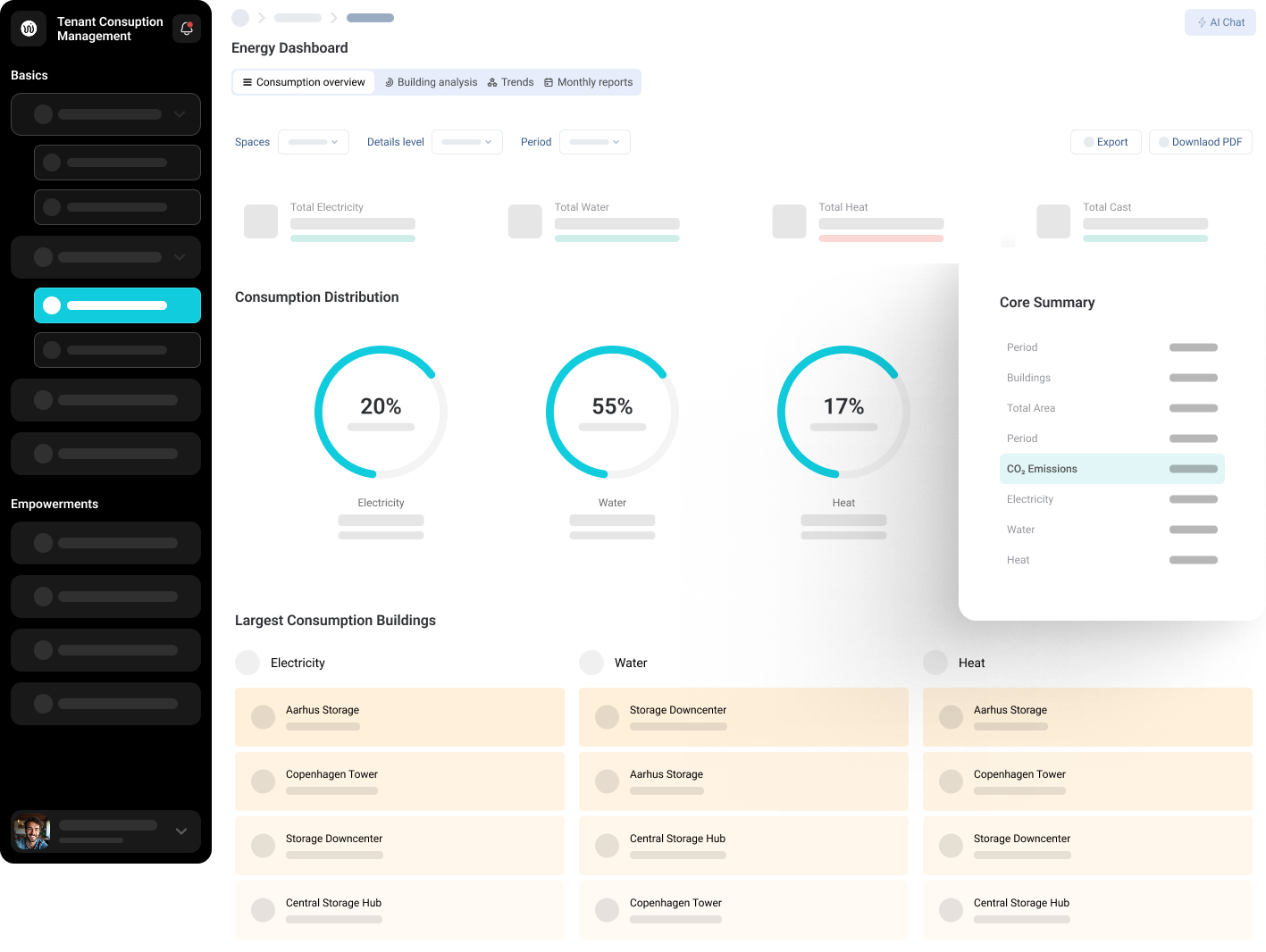Click the Total Electricity card icon
1266x952 pixels.
(x=261, y=221)
